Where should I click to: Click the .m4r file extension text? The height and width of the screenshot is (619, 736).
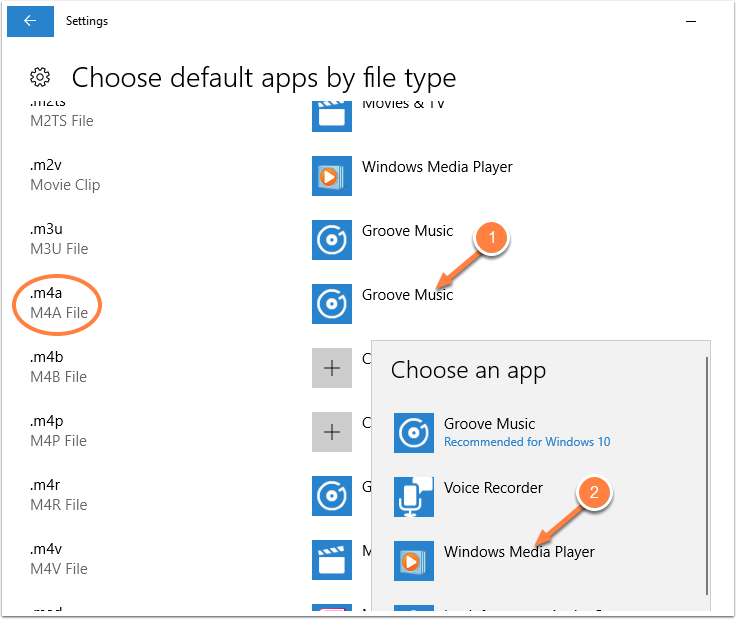point(45,485)
